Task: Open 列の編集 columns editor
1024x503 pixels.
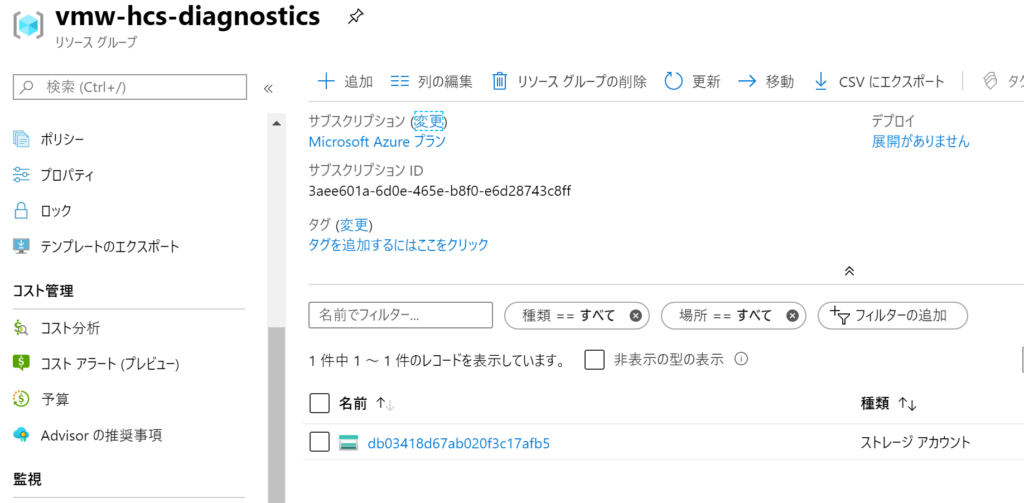Action: pos(431,82)
